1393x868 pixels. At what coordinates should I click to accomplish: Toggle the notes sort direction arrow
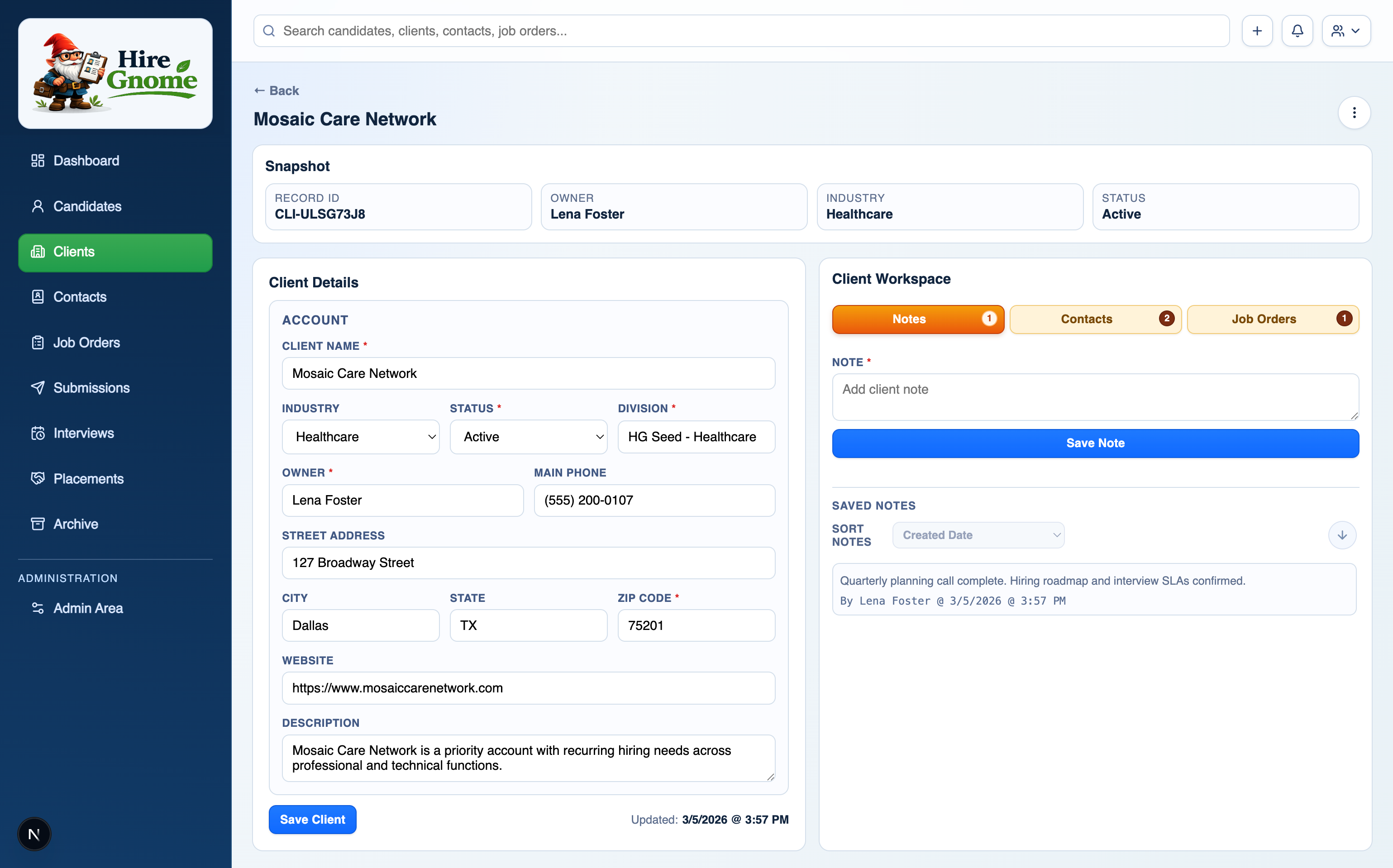pyautogui.click(x=1341, y=535)
